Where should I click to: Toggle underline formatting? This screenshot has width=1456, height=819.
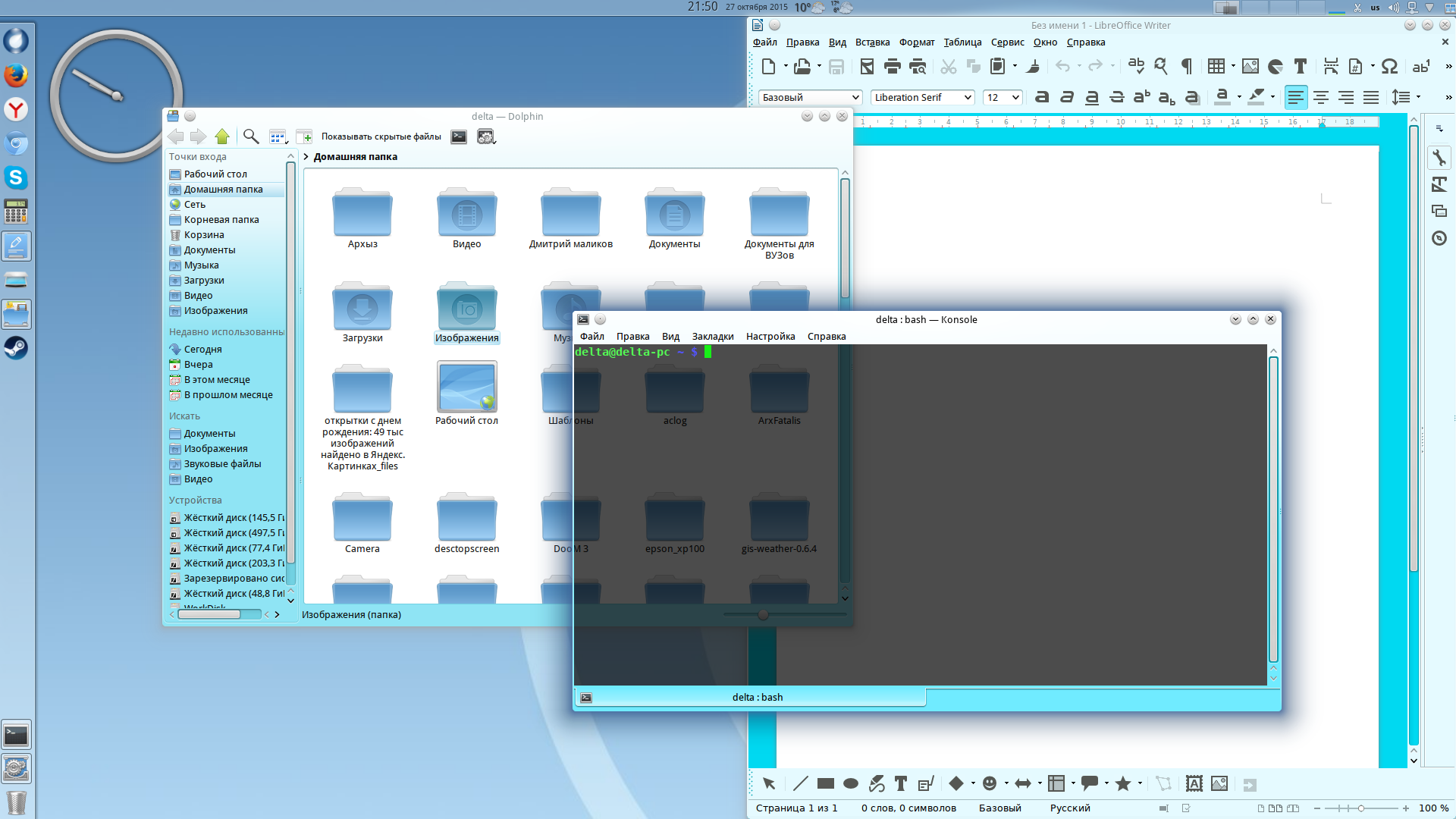[x=1092, y=97]
